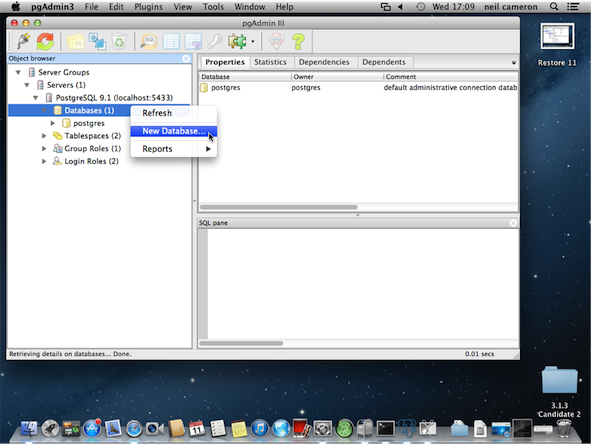Screen dimensions: 591x444
Task: Close the Object browser panel
Action: 186,58
